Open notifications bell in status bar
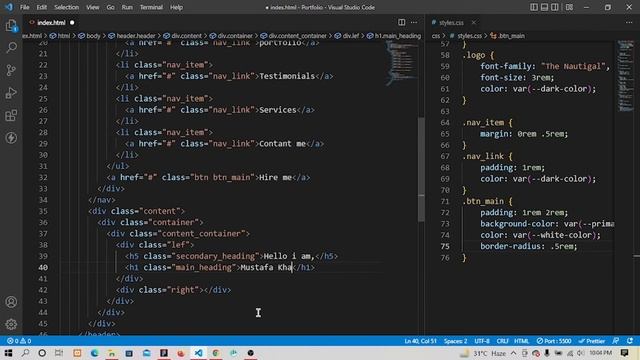The image size is (640, 360). pos(630,341)
